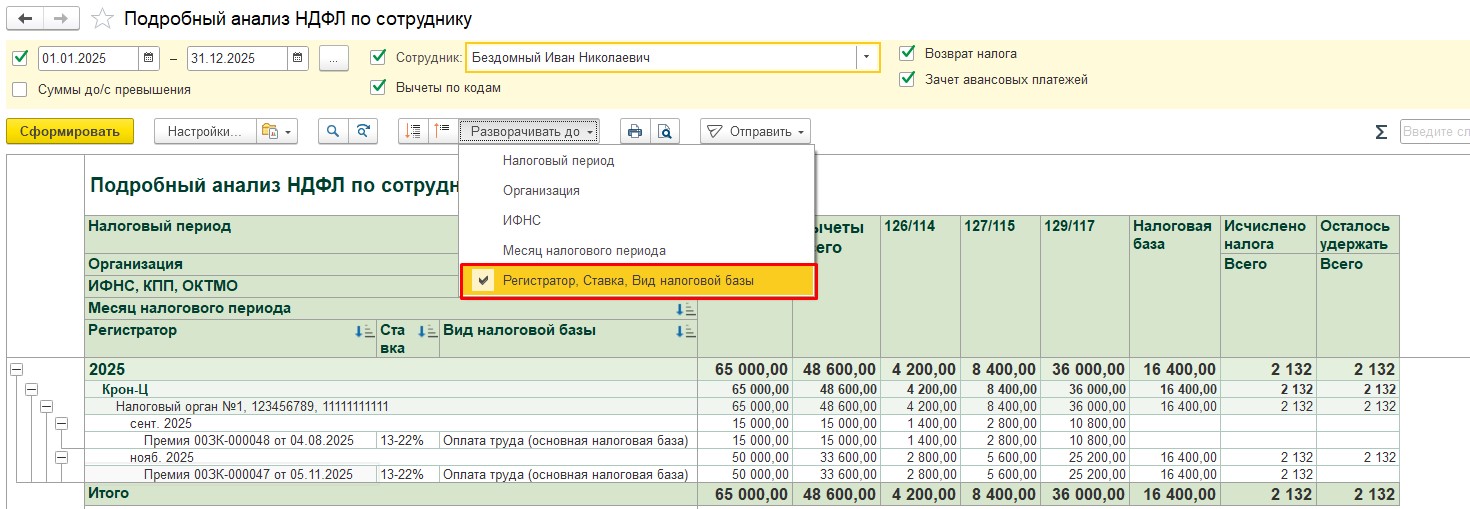Click the back navigation arrow
Screen dimensions: 1470x509
coord(26,19)
